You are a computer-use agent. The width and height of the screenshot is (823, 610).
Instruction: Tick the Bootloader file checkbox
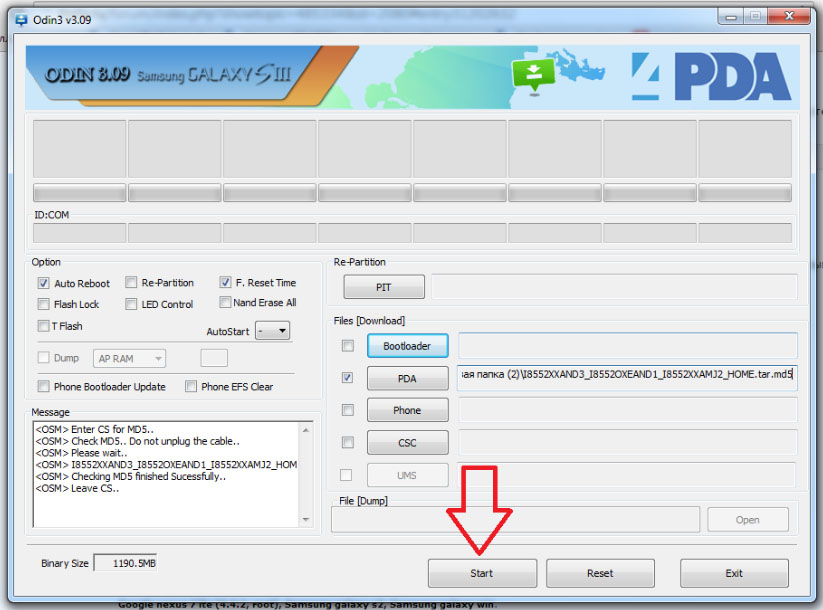(347, 346)
